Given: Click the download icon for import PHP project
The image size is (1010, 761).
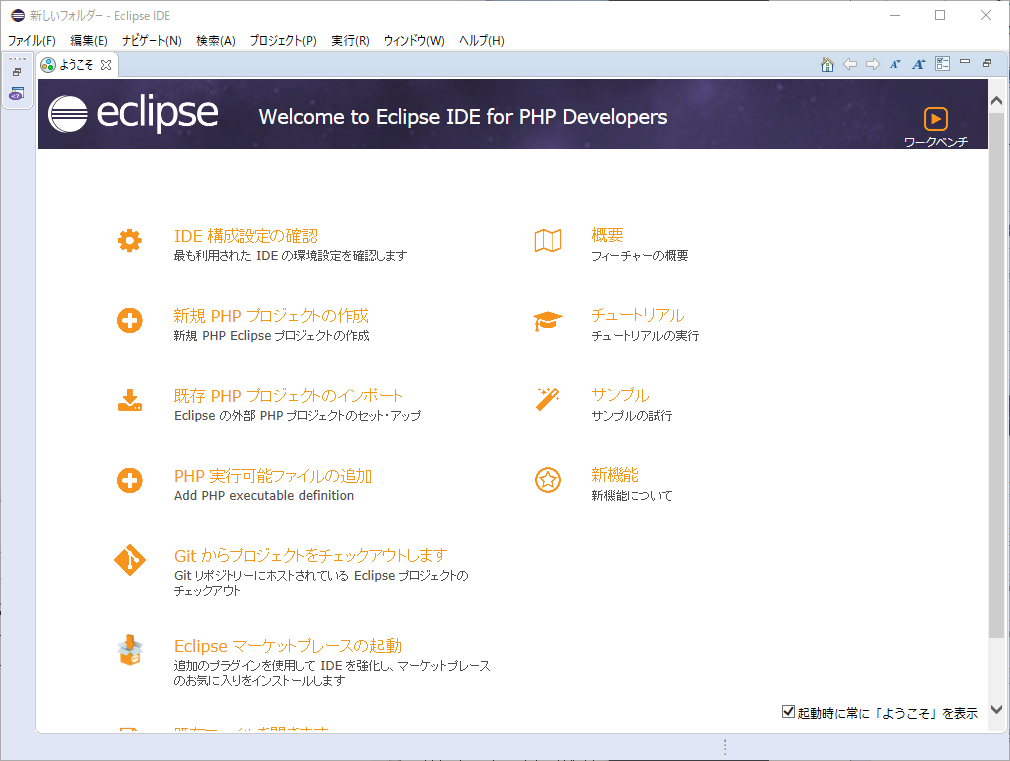Looking at the screenshot, I should pyautogui.click(x=129, y=400).
